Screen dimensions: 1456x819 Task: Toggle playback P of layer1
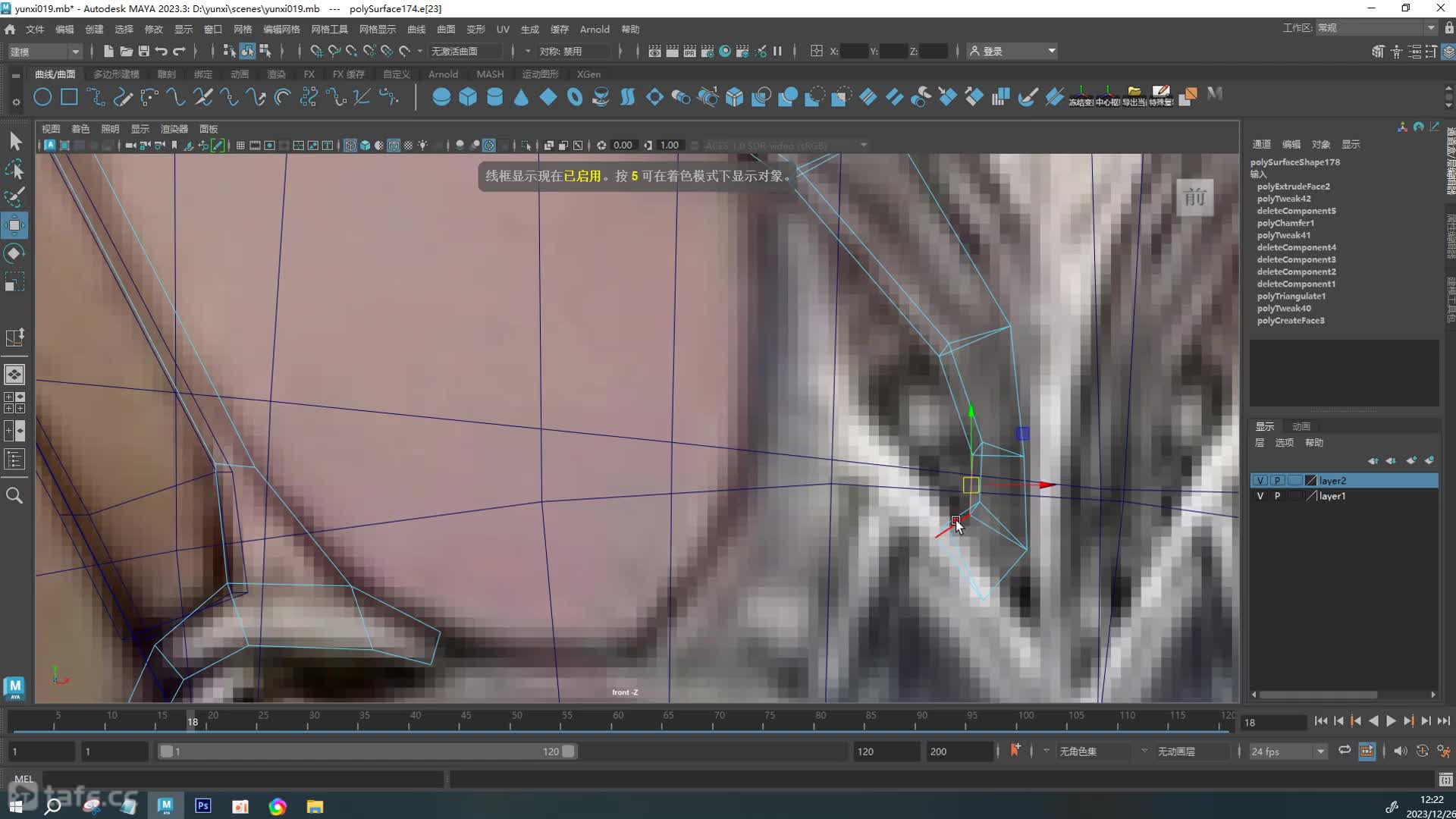point(1278,496)
